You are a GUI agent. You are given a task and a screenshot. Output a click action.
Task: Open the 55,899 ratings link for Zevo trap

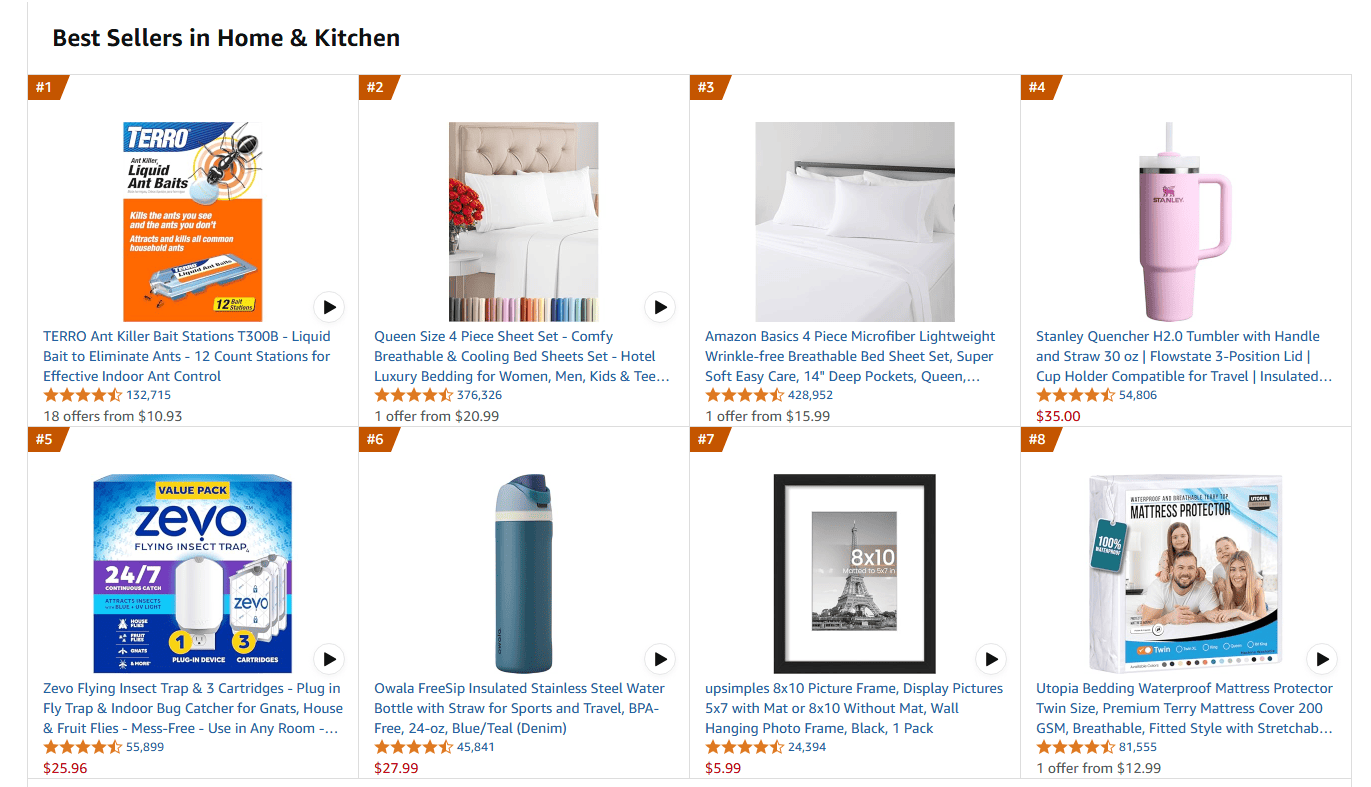tap(145, 747)
